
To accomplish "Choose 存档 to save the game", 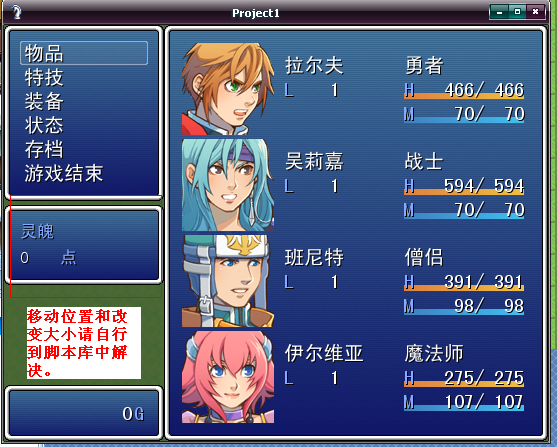I will 44,150.
